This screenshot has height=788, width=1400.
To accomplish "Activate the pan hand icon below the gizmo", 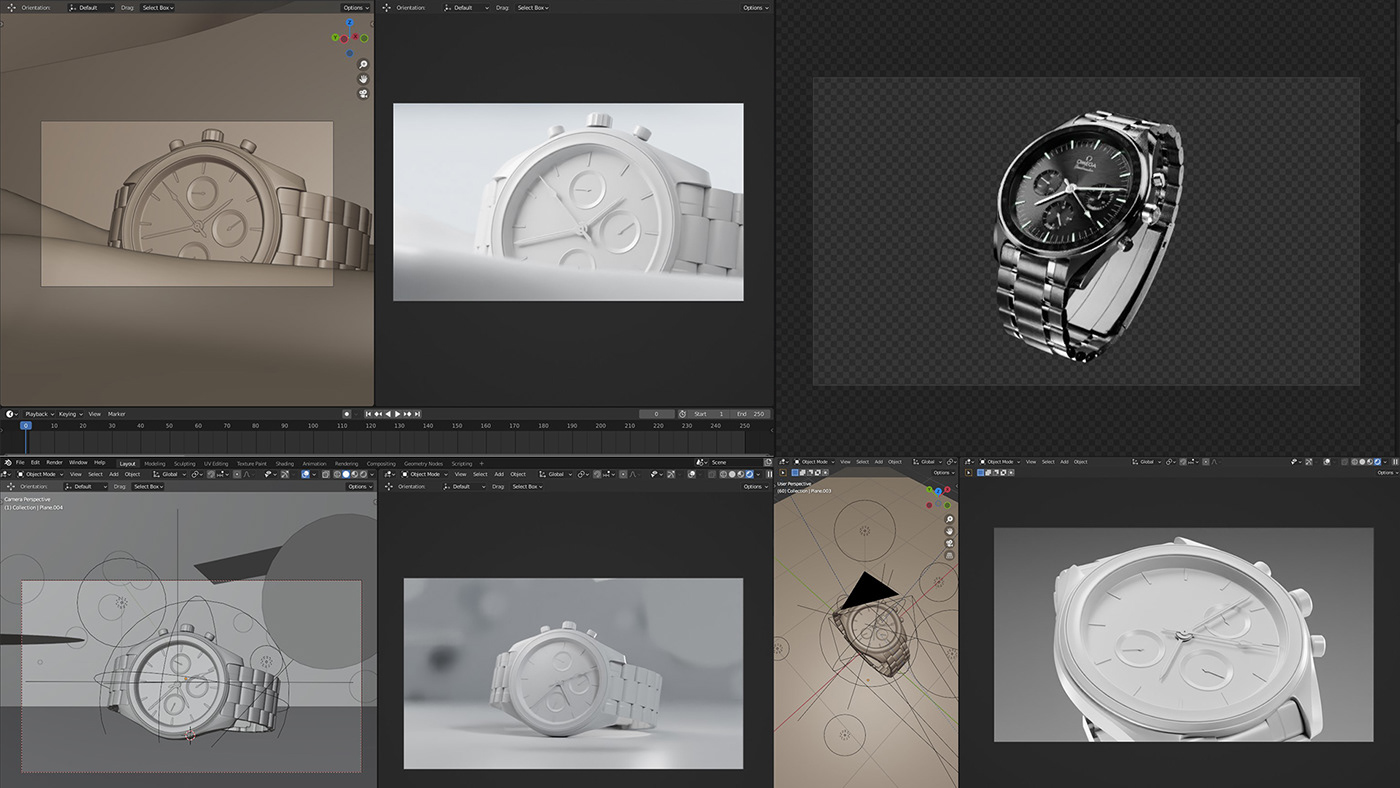I will [363, 79].
